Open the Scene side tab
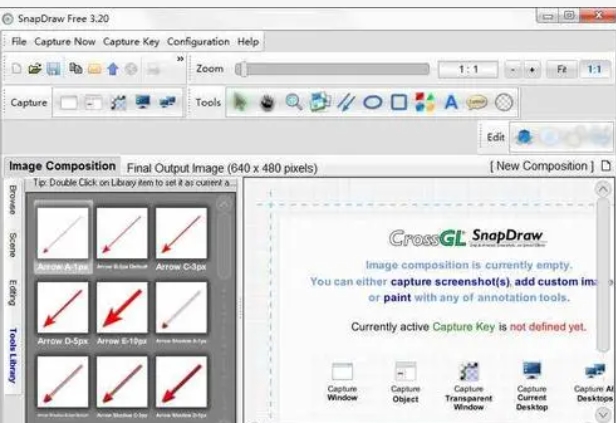The height and width of the screenshot is (423, 616). [13, 245]
